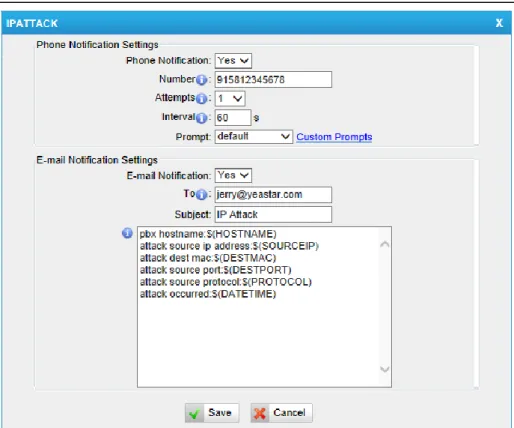Image resolution: width=514 pixels, height=428 pixels.
Task: Click the line "attack occurred:$(DATETIME)"
Action: [x=208, y=294]
